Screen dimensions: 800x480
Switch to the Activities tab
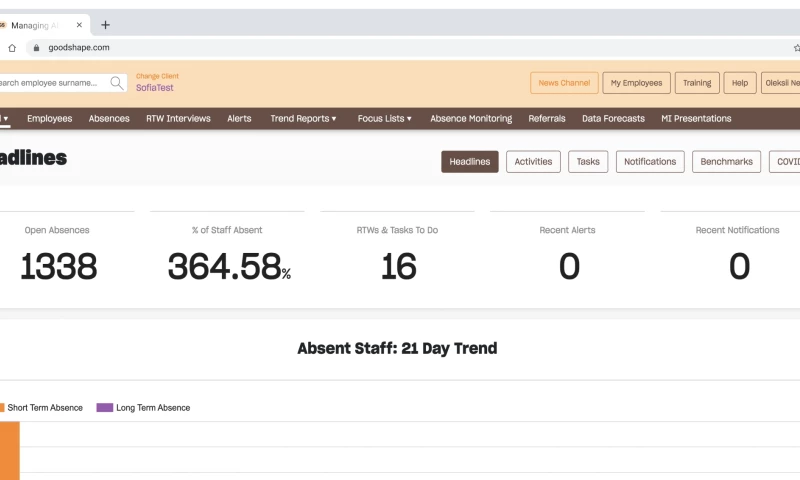point(533,162)
